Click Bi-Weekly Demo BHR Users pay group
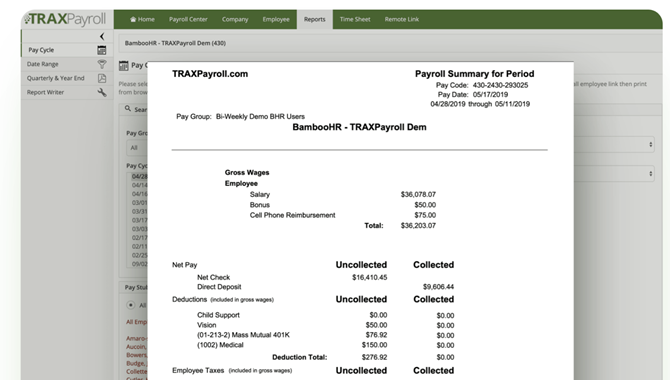 pyautogui.click(x=260, y=116)
